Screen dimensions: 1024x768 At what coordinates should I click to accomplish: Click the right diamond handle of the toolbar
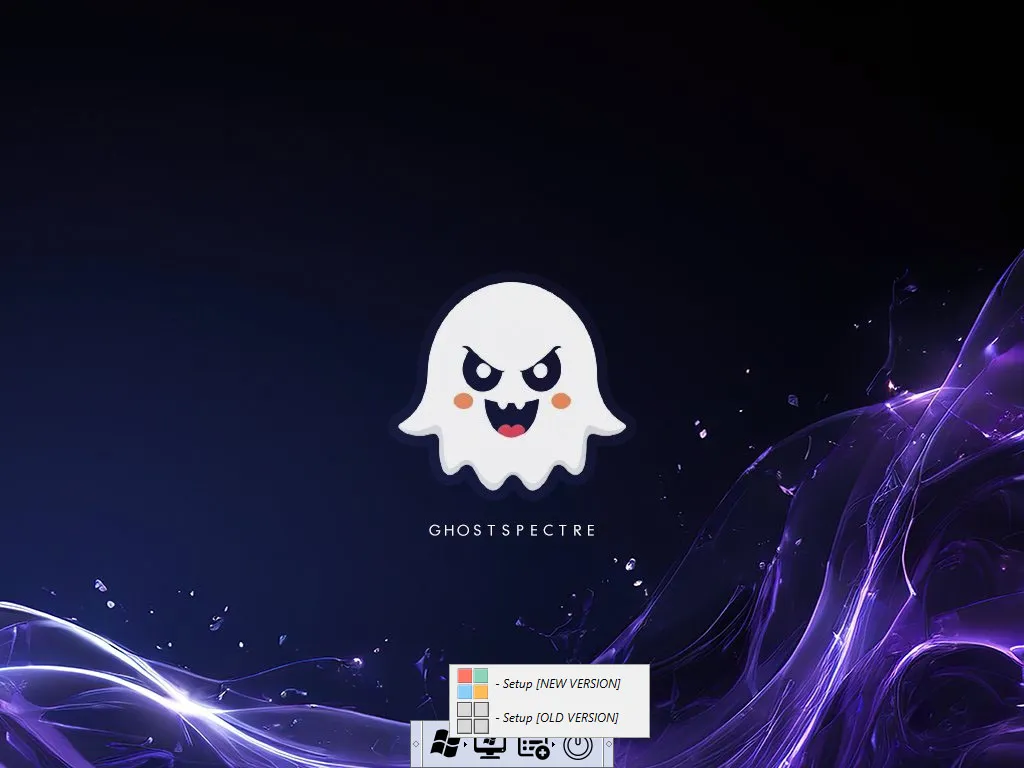(609, 743)
